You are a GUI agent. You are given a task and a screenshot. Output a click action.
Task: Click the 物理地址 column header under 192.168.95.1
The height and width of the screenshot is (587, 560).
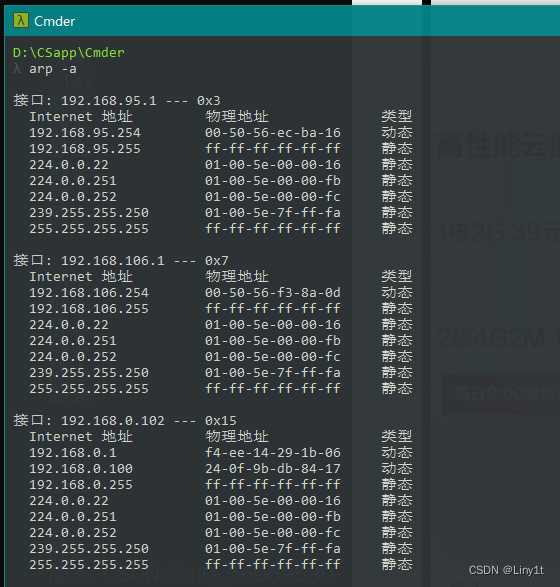[237, 116]
